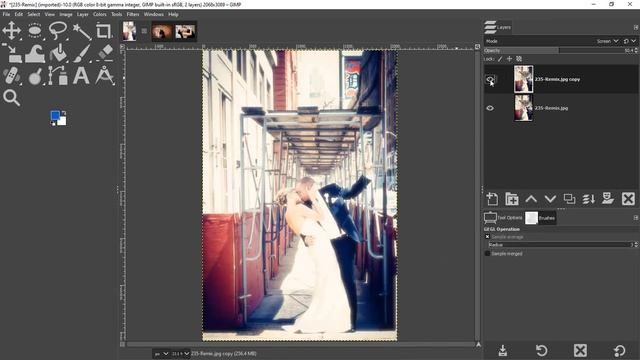Image resolution: width=640 pixels, height=360 pixels.
Task: Select the Crop tool
Action: pos(104,31)
